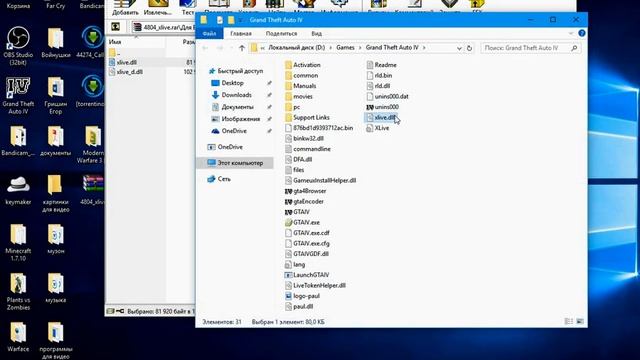
Task: Expand the ribbon with the chevron arrow
Action: (x=571, y=33)
